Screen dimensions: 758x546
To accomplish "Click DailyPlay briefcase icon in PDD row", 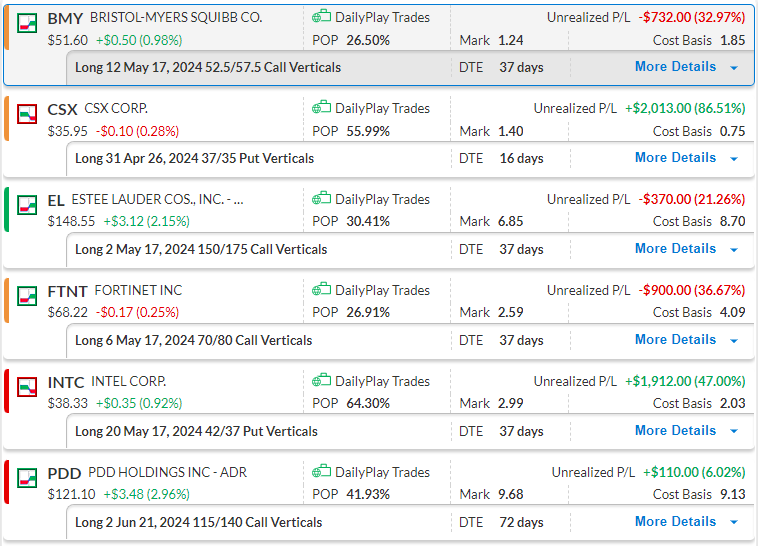I will click(x=321, y=471).
